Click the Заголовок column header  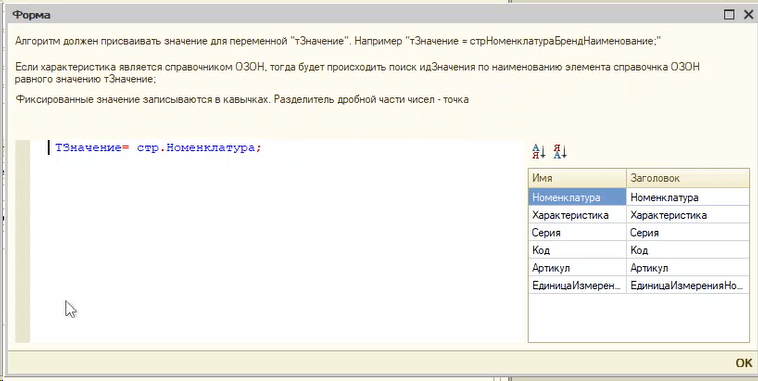point(688,178)
